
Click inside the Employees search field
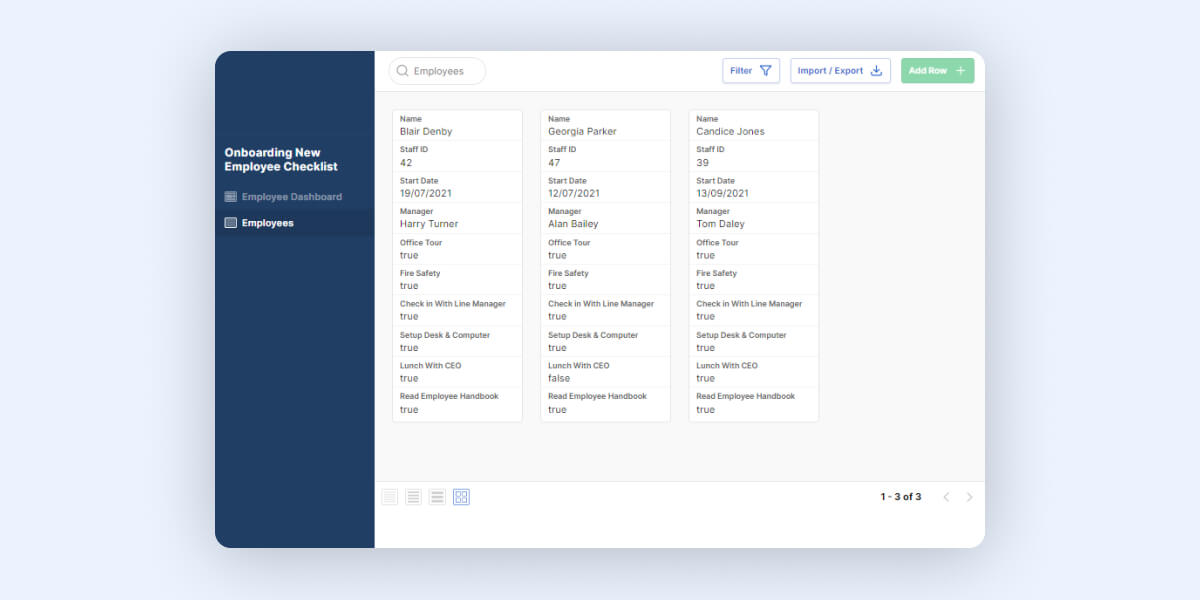click(437, 71)
